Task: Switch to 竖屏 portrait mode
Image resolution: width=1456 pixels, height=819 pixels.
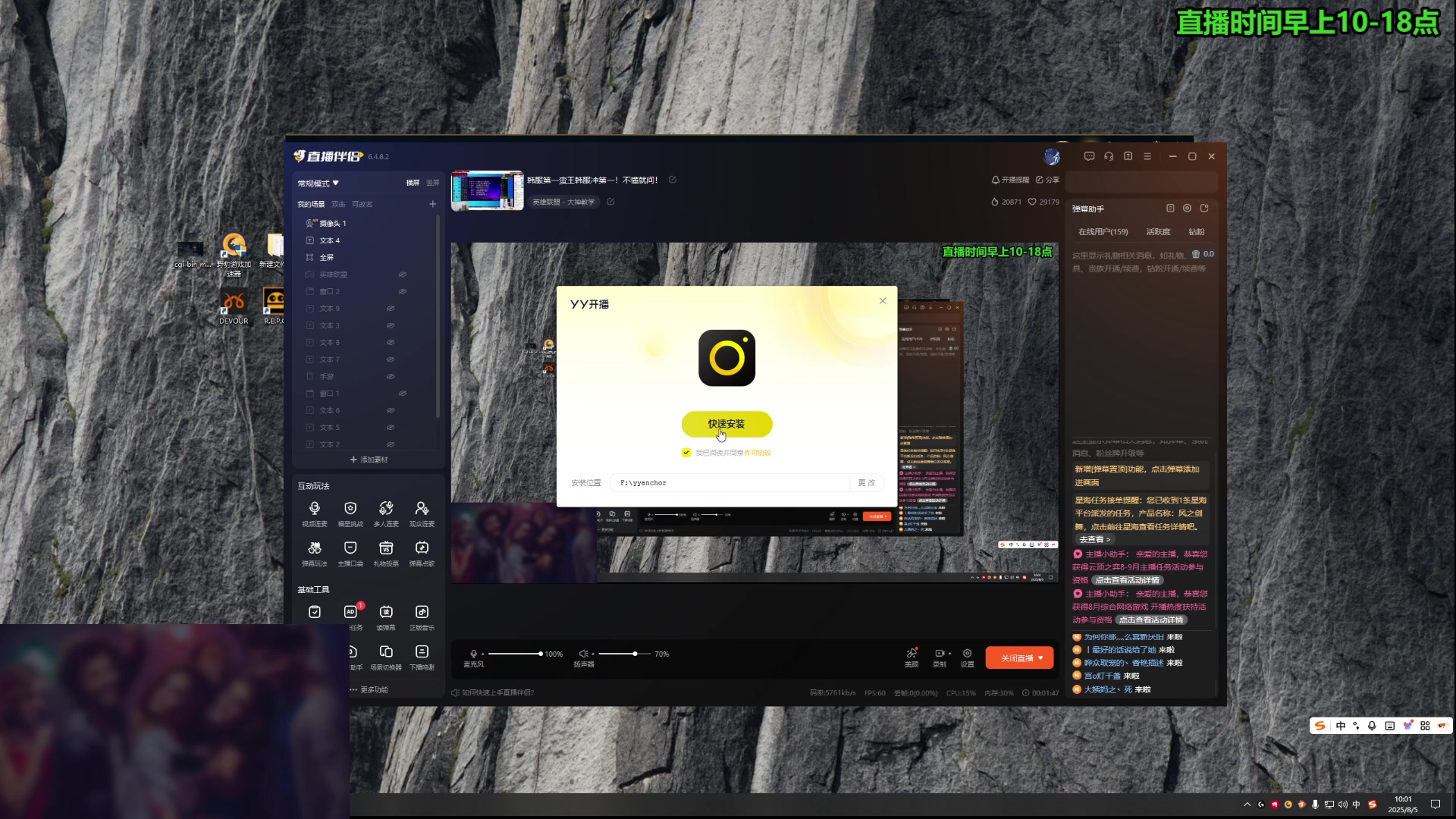Action: (x=432, y=183)
